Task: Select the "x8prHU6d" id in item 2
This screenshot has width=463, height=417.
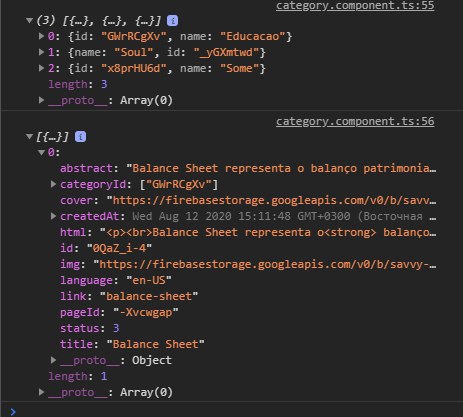Action: pyautogui.click(x=133, y=68)
